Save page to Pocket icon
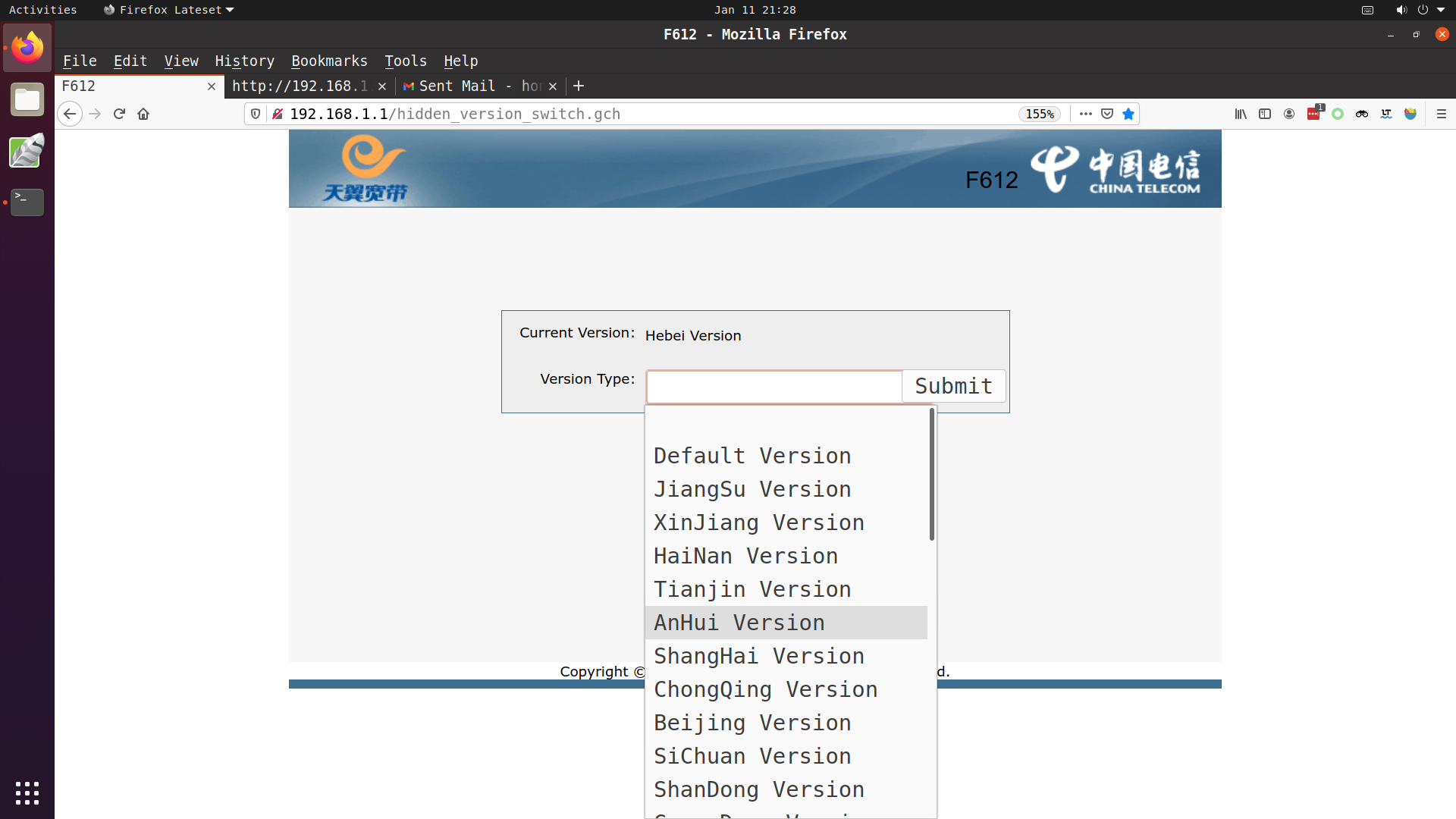 click(1107, 114)
